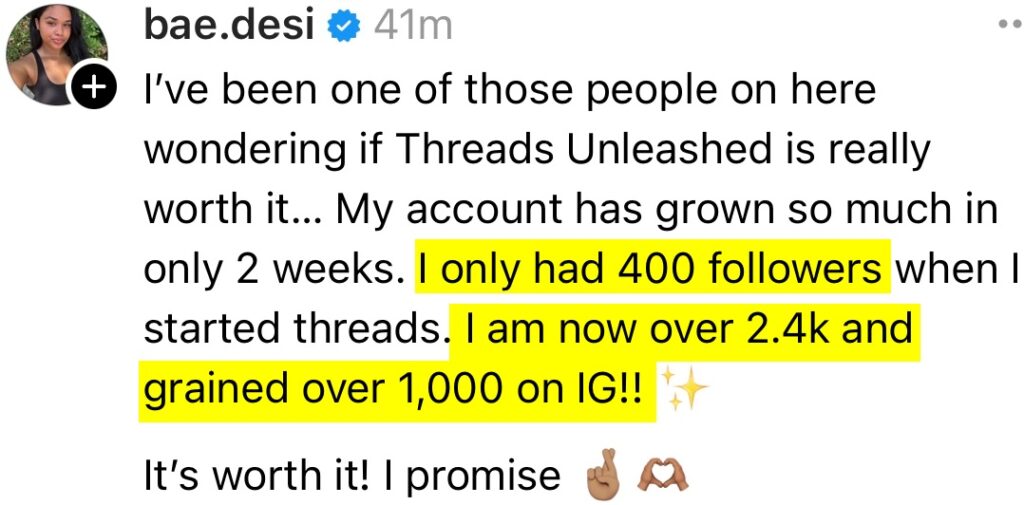The width and height of the screenshot is (1024, 505).
Task: Click the text "My account has grown so much"
Action: tap(608, 211)
